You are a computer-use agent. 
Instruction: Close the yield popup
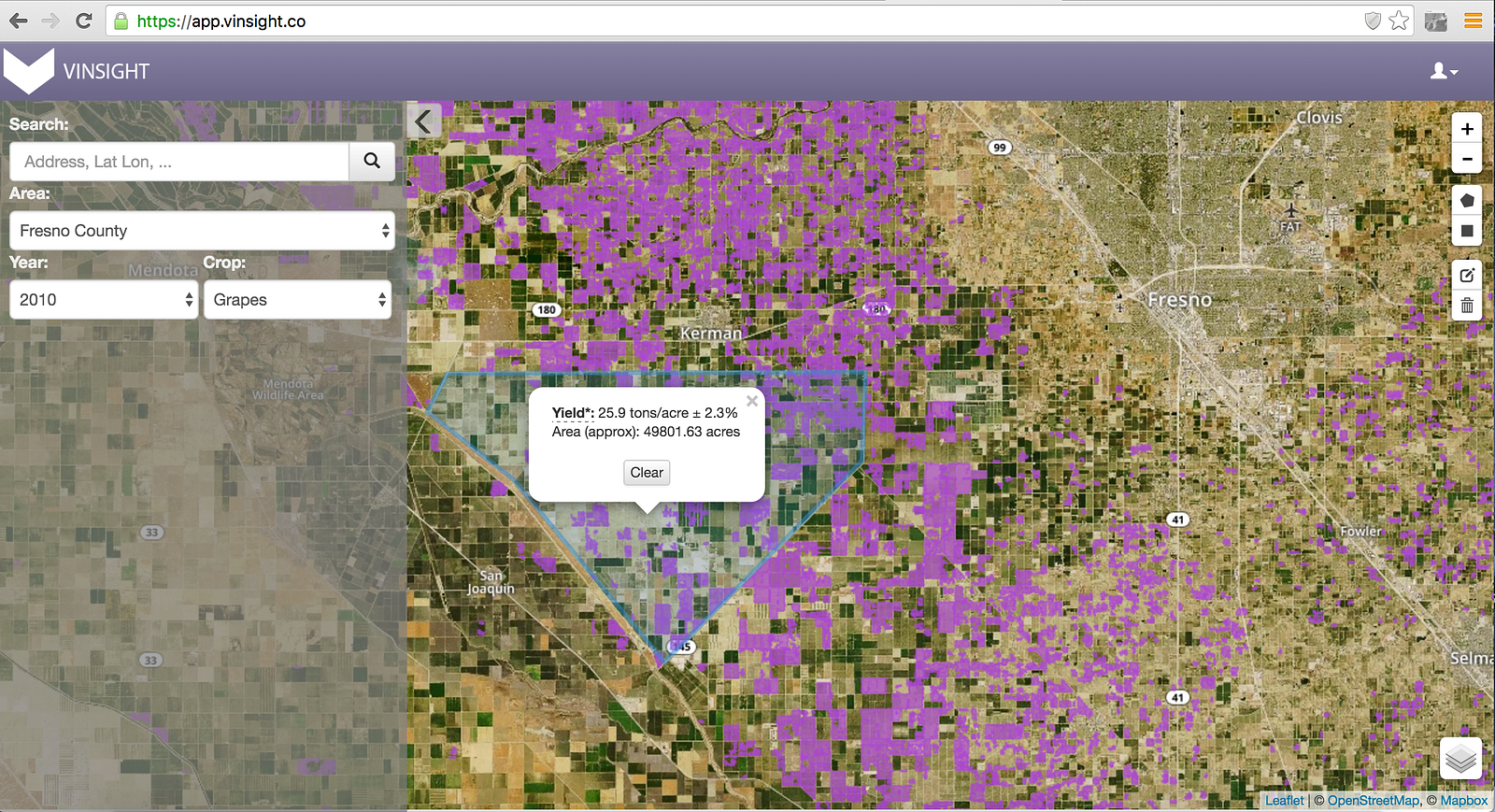(752, 401)
